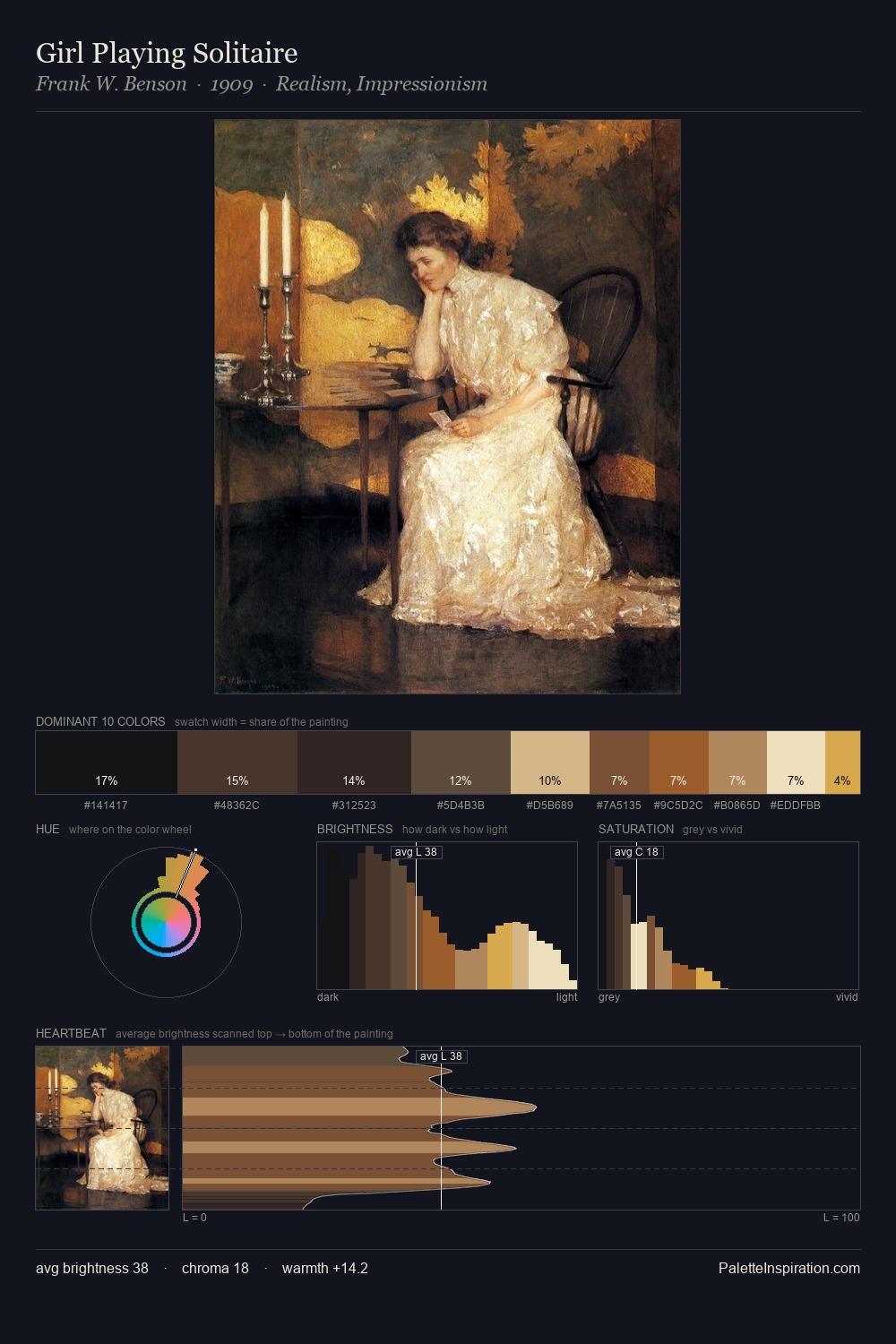
Task: Select the #B0865D swatch
Action: tap(737, 762)
